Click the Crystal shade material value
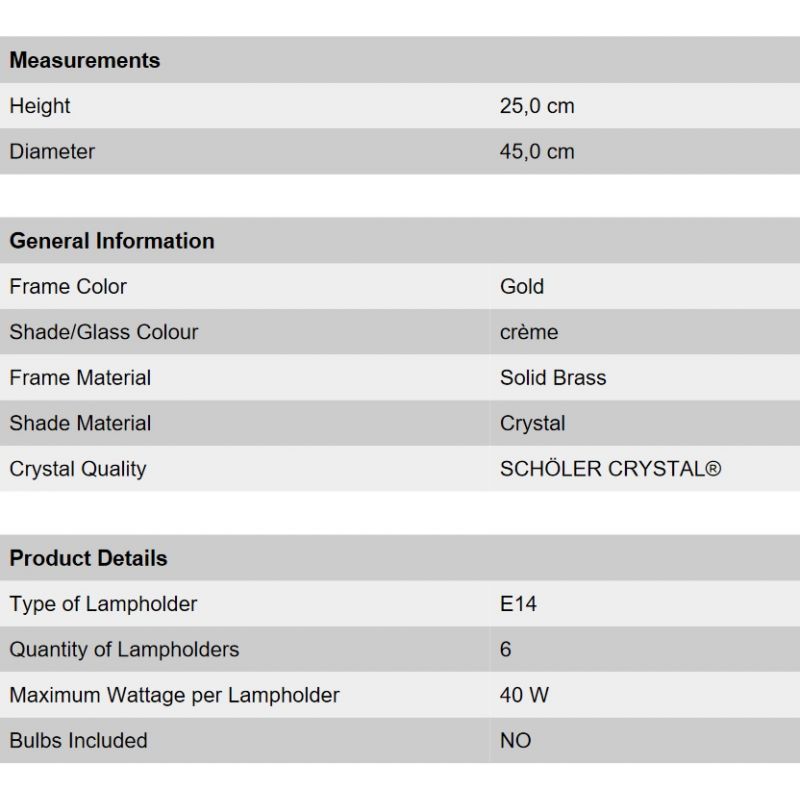The image size is (800, 800). tap(532, 423)
